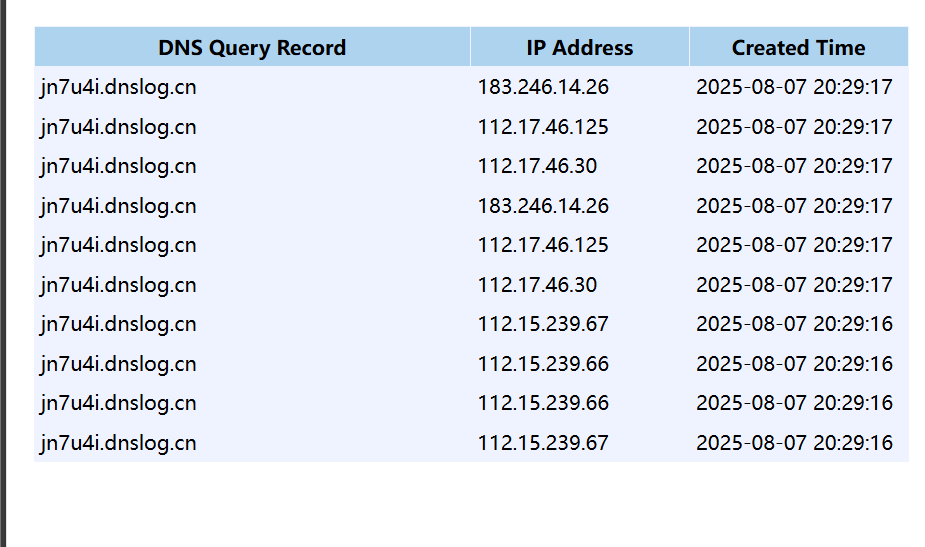Select the last row's 112.15.239.67 IP

(543, 443)
